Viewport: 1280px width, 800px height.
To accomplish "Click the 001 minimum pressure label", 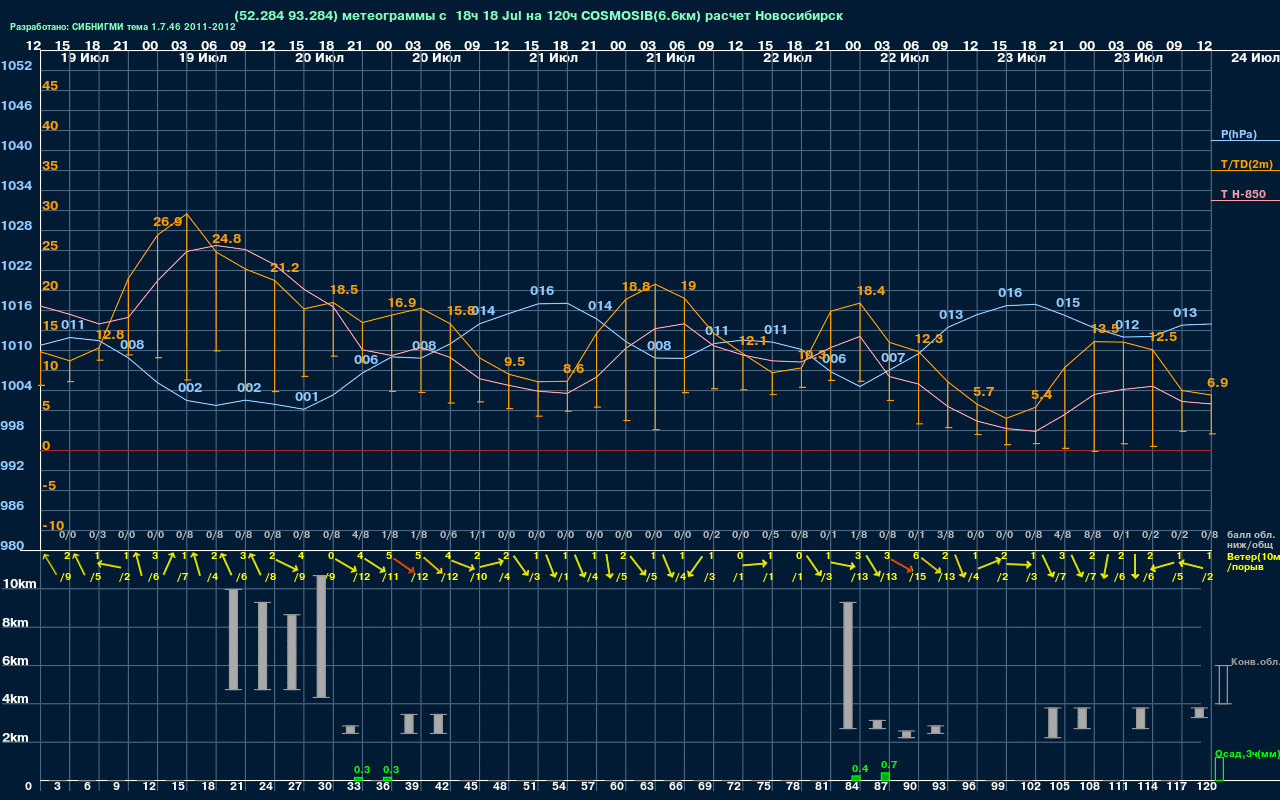I will click(307, 397).
